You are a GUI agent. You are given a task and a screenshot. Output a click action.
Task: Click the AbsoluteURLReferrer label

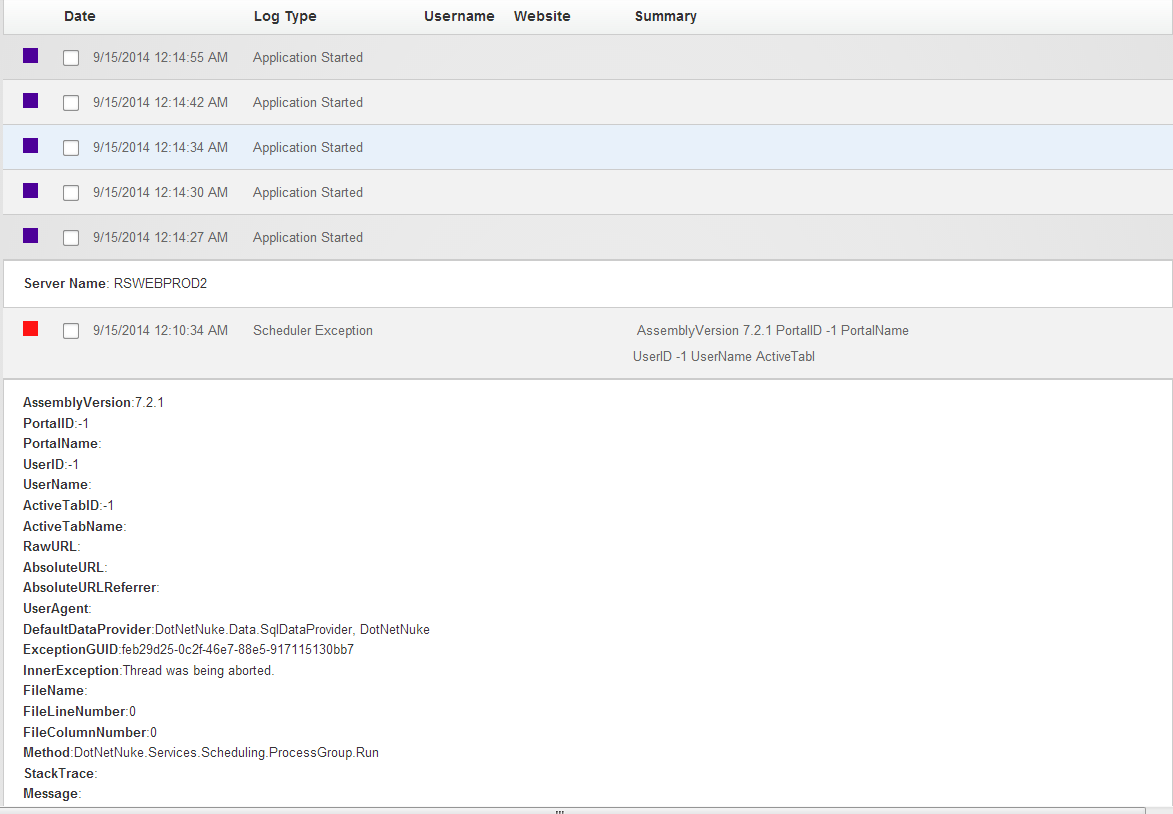tap(91, 588)
